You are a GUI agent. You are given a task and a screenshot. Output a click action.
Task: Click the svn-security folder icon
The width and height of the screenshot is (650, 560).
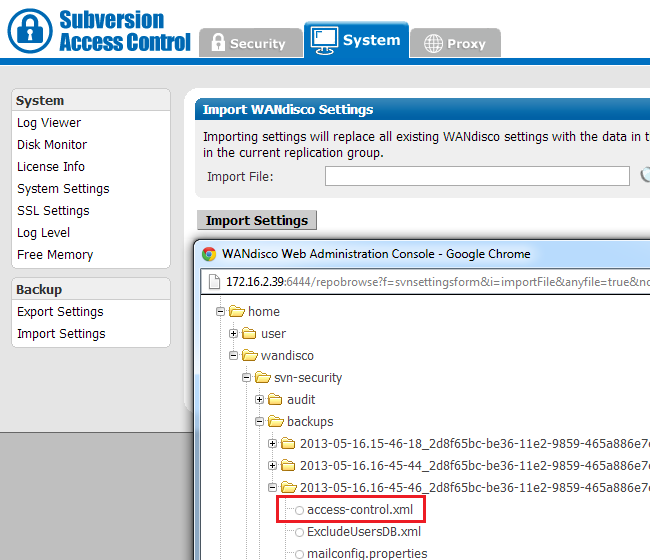click(263, 377)
